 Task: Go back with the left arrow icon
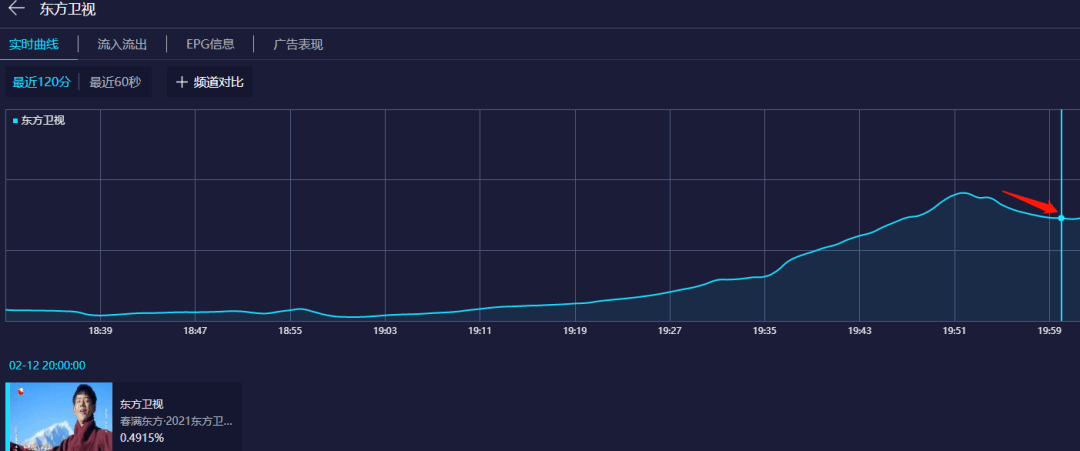[16, 8]
